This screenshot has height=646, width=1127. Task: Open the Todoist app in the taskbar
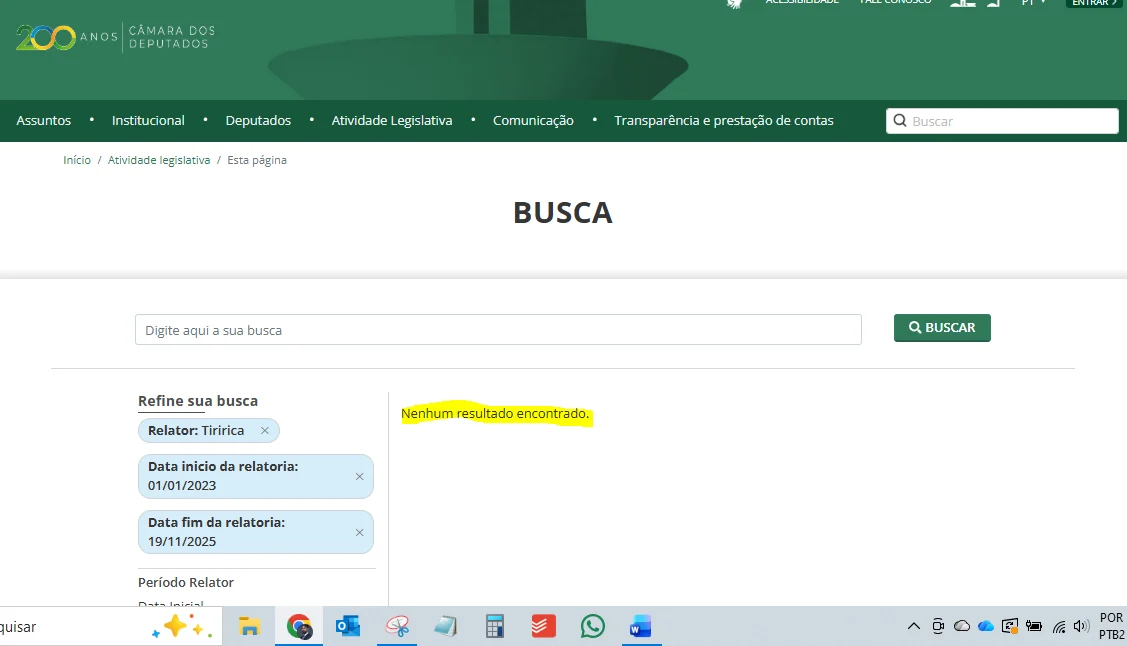[544, 627]
